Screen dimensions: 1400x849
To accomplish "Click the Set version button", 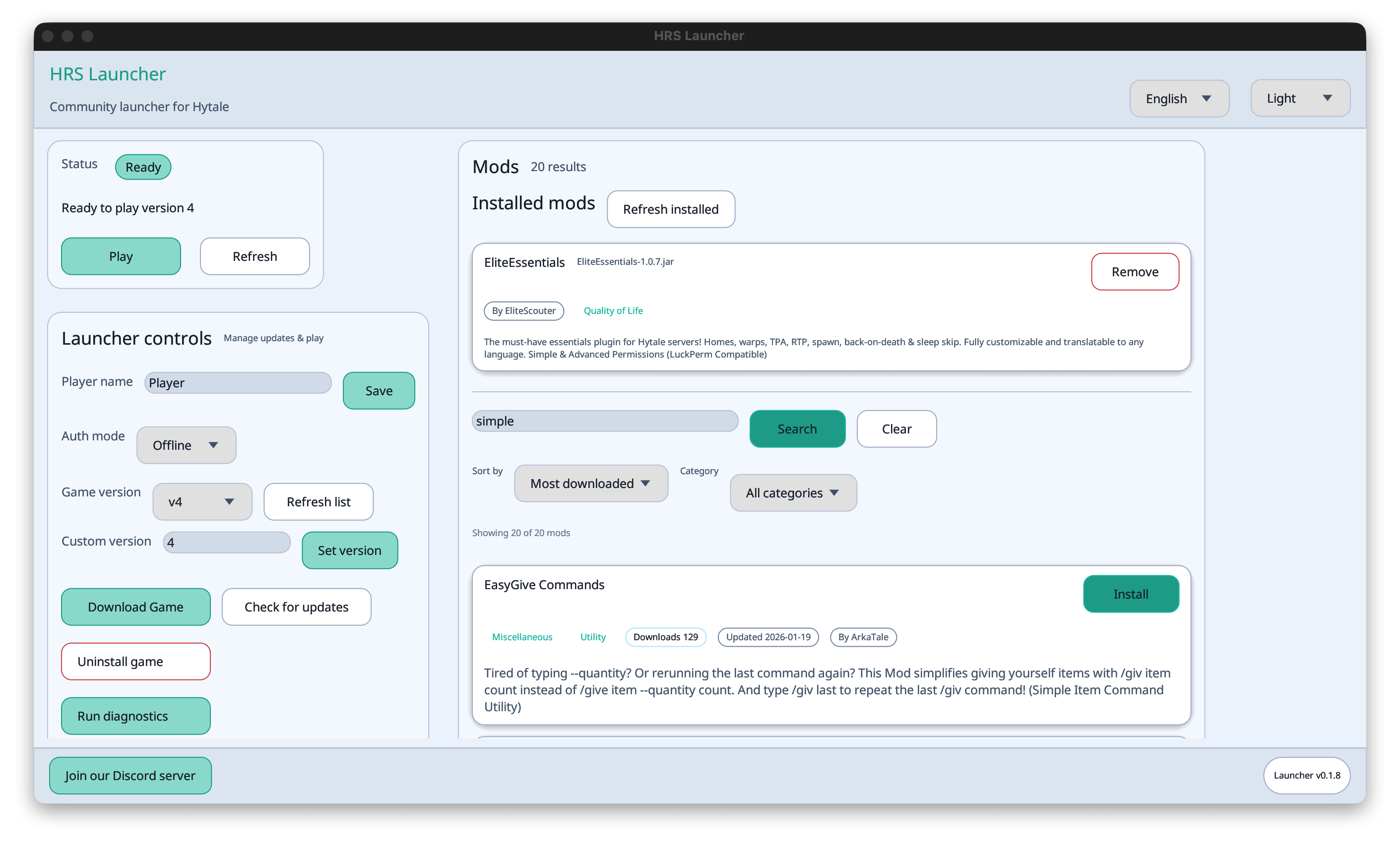I will [349, 550].
